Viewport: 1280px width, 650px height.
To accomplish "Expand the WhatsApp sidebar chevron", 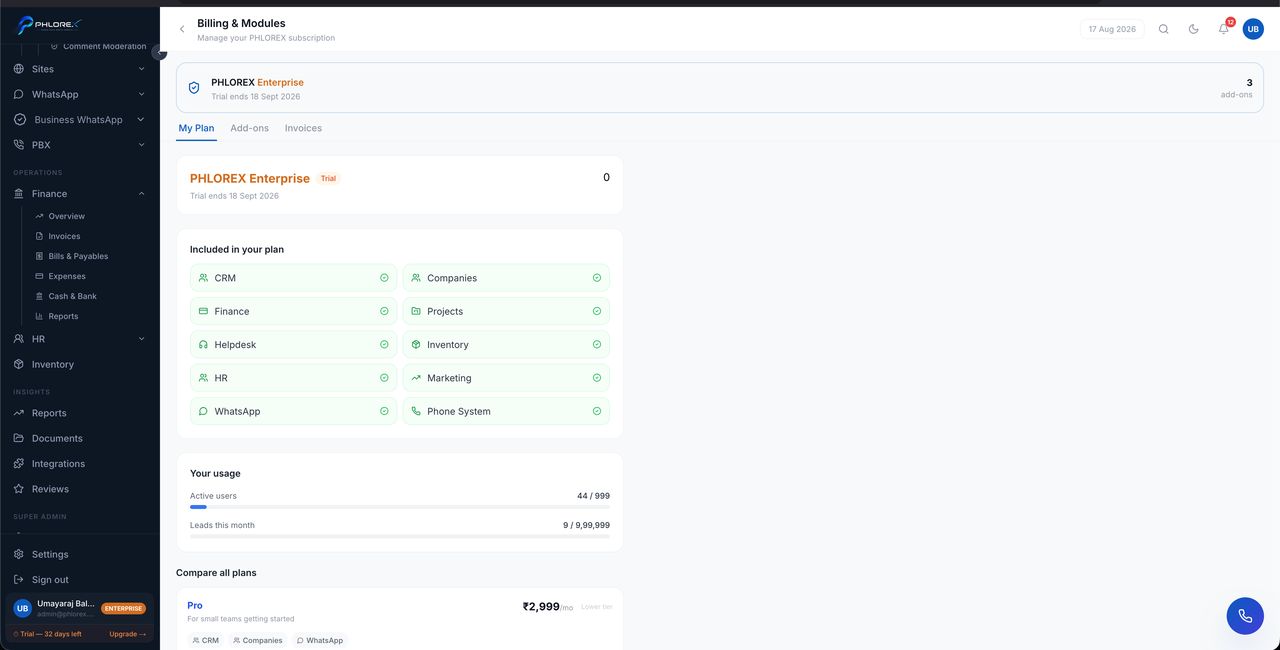I will (x=141, y=94).
